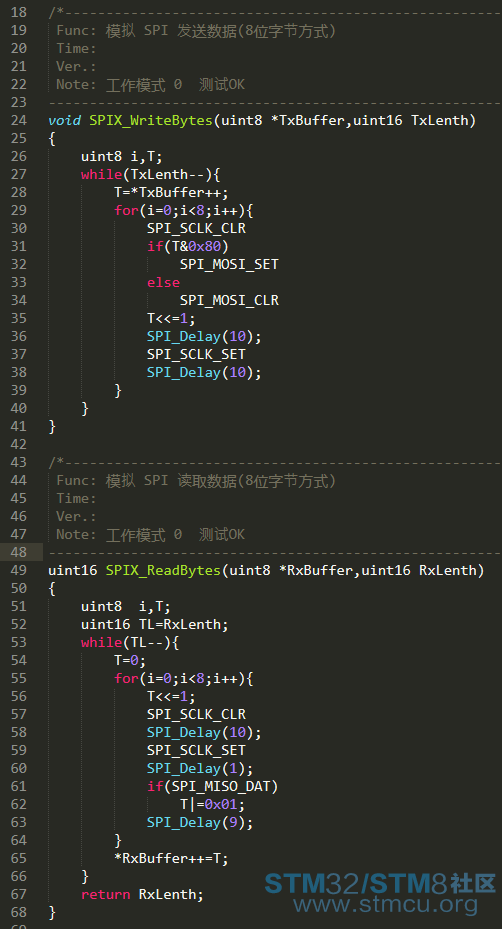Select line number 41 in the gutter
The width and height of the screenshot is (502, 929).
click(18, 427)
